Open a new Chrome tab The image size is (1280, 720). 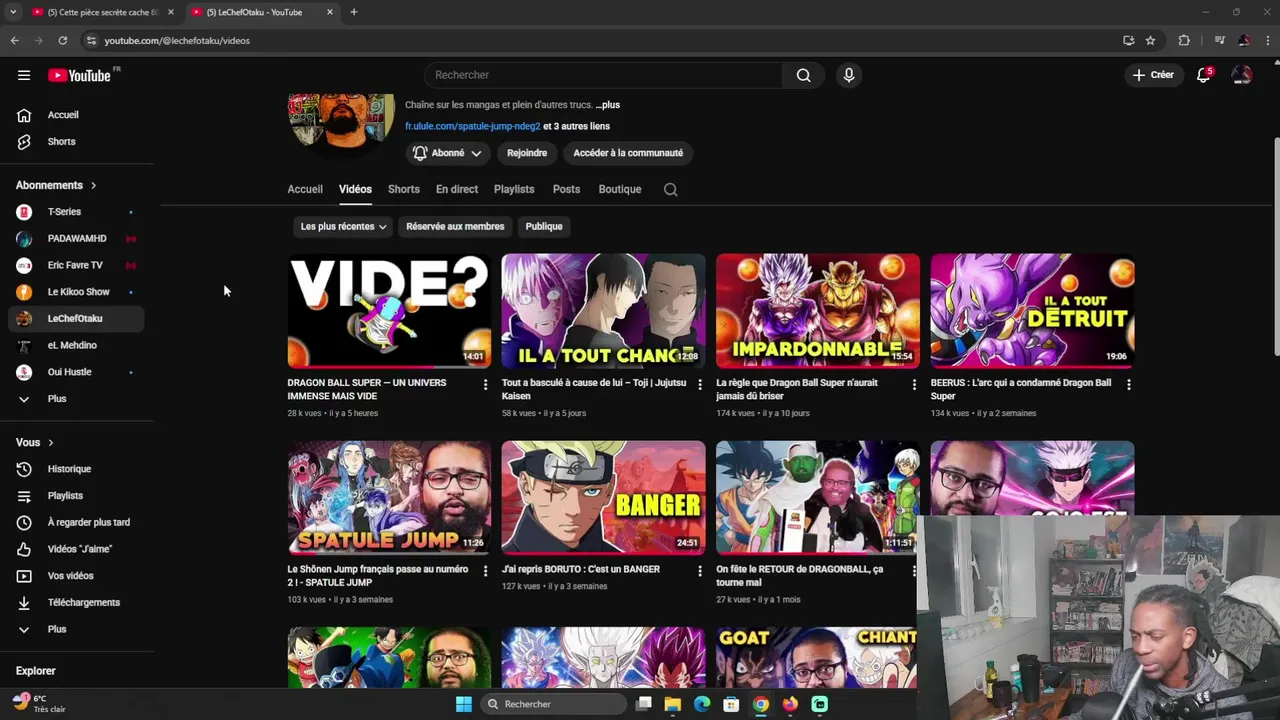click(x=353, y=12)
